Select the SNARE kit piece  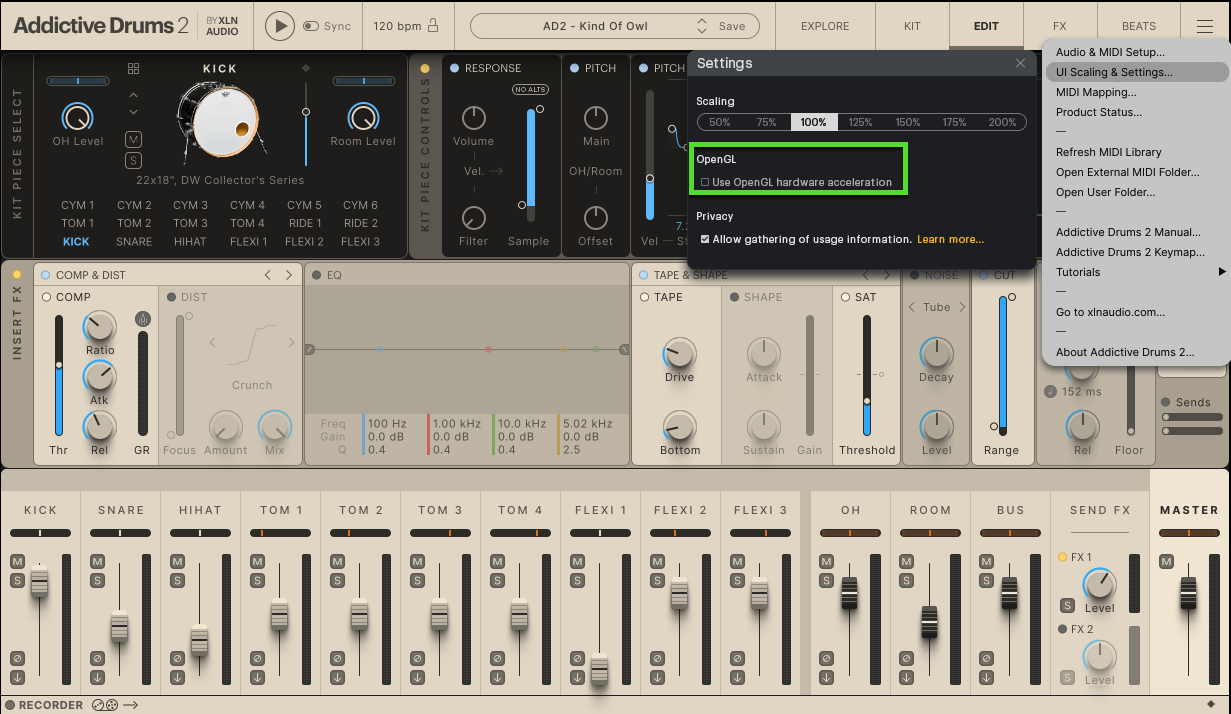[134, 241]
